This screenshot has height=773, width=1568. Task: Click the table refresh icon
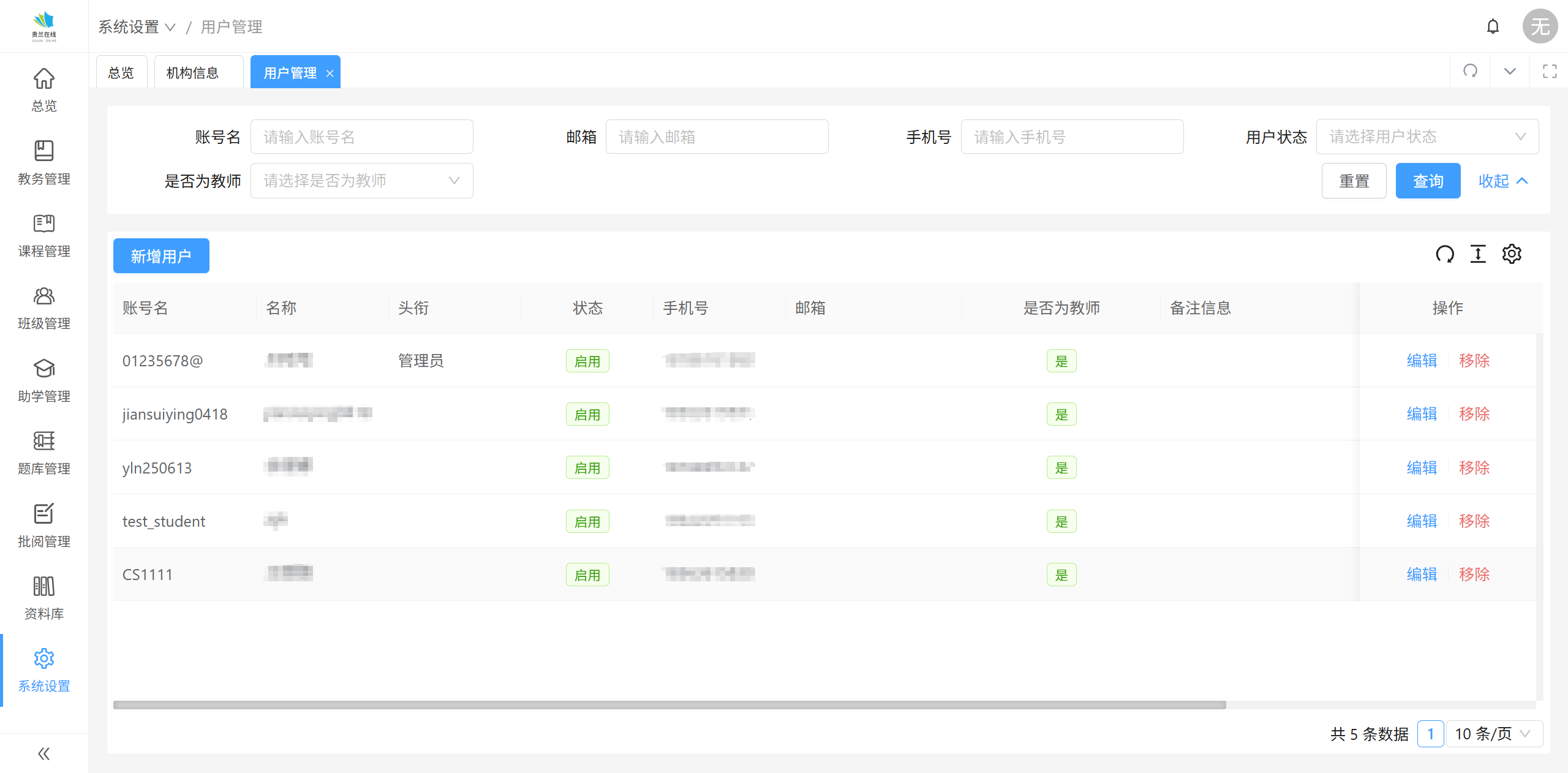click(1445, 254)
